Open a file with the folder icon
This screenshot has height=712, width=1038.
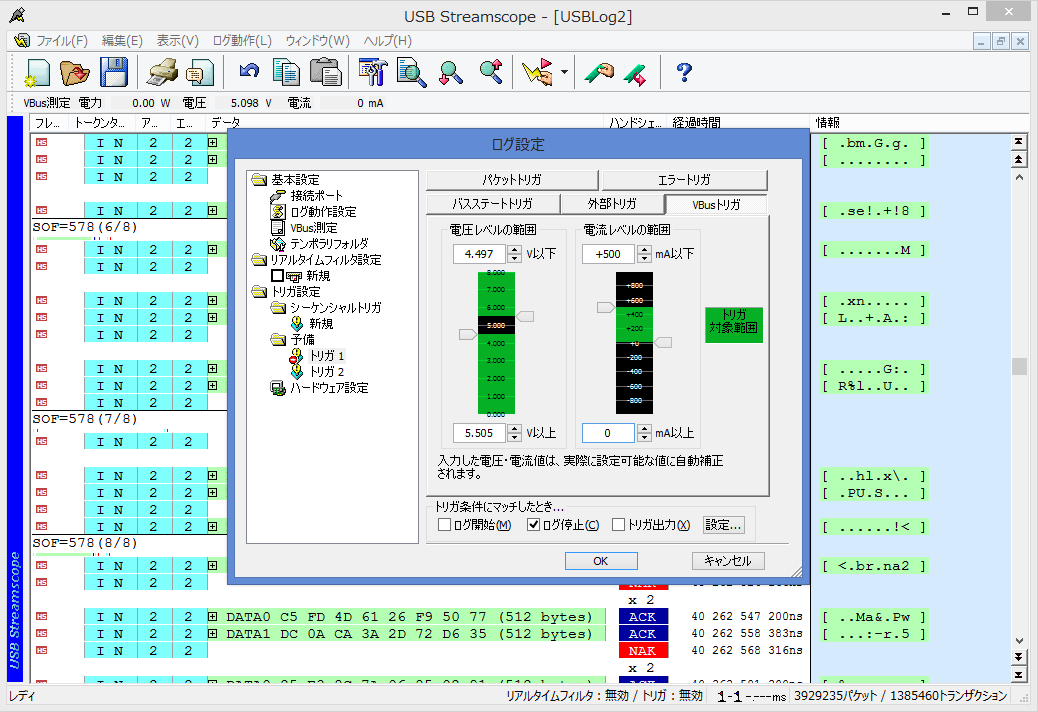[75, 72]
